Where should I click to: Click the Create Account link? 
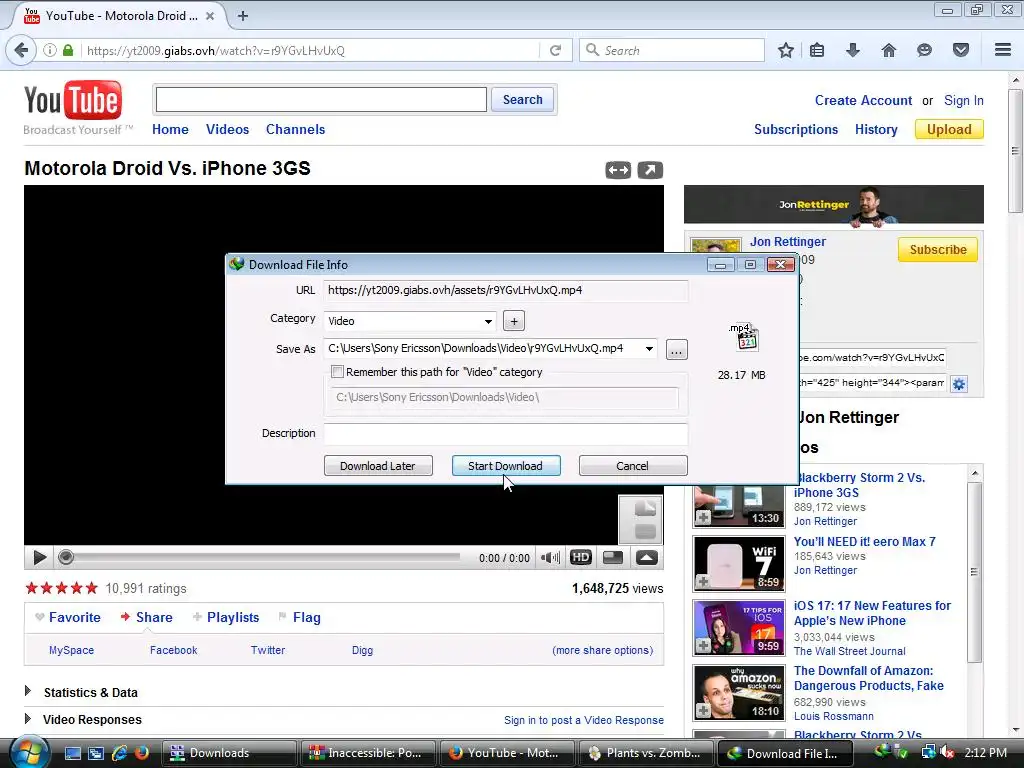[863, 101]
